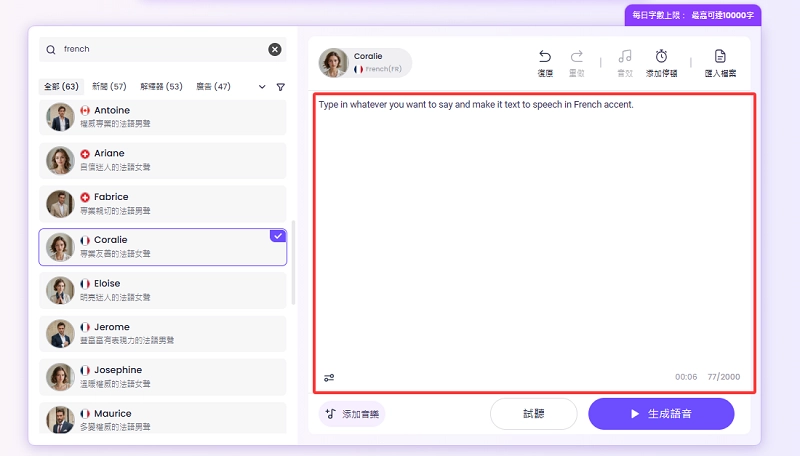The width and height of the screenshot is (800, 456).
Task: Click the 77/2000 character counter
Action: (x=723, y=377)
